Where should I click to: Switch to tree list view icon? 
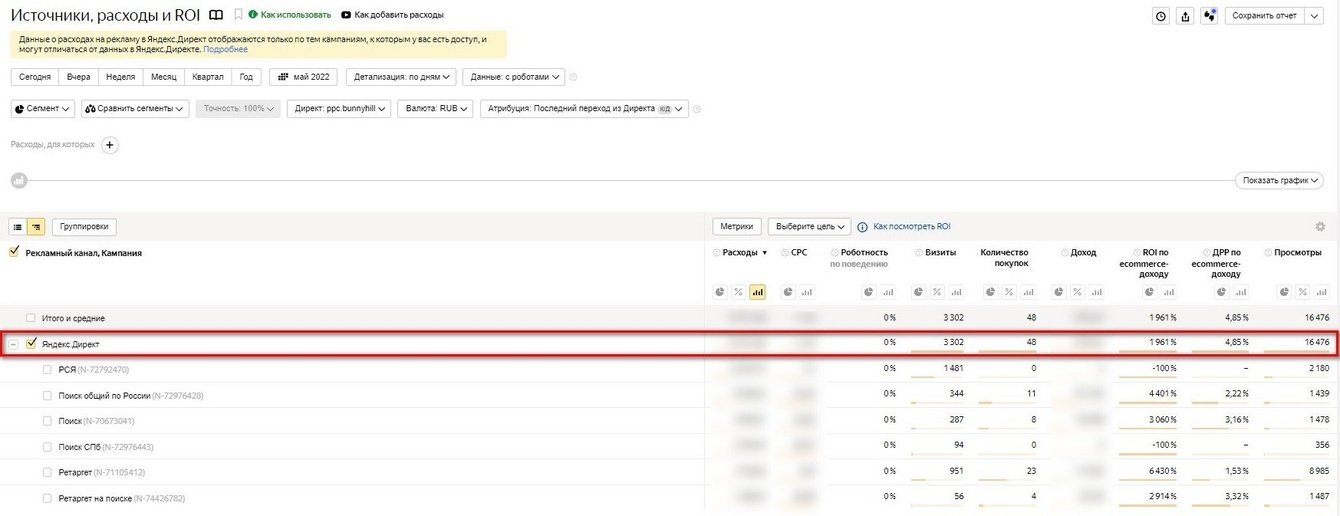point(36,227)
